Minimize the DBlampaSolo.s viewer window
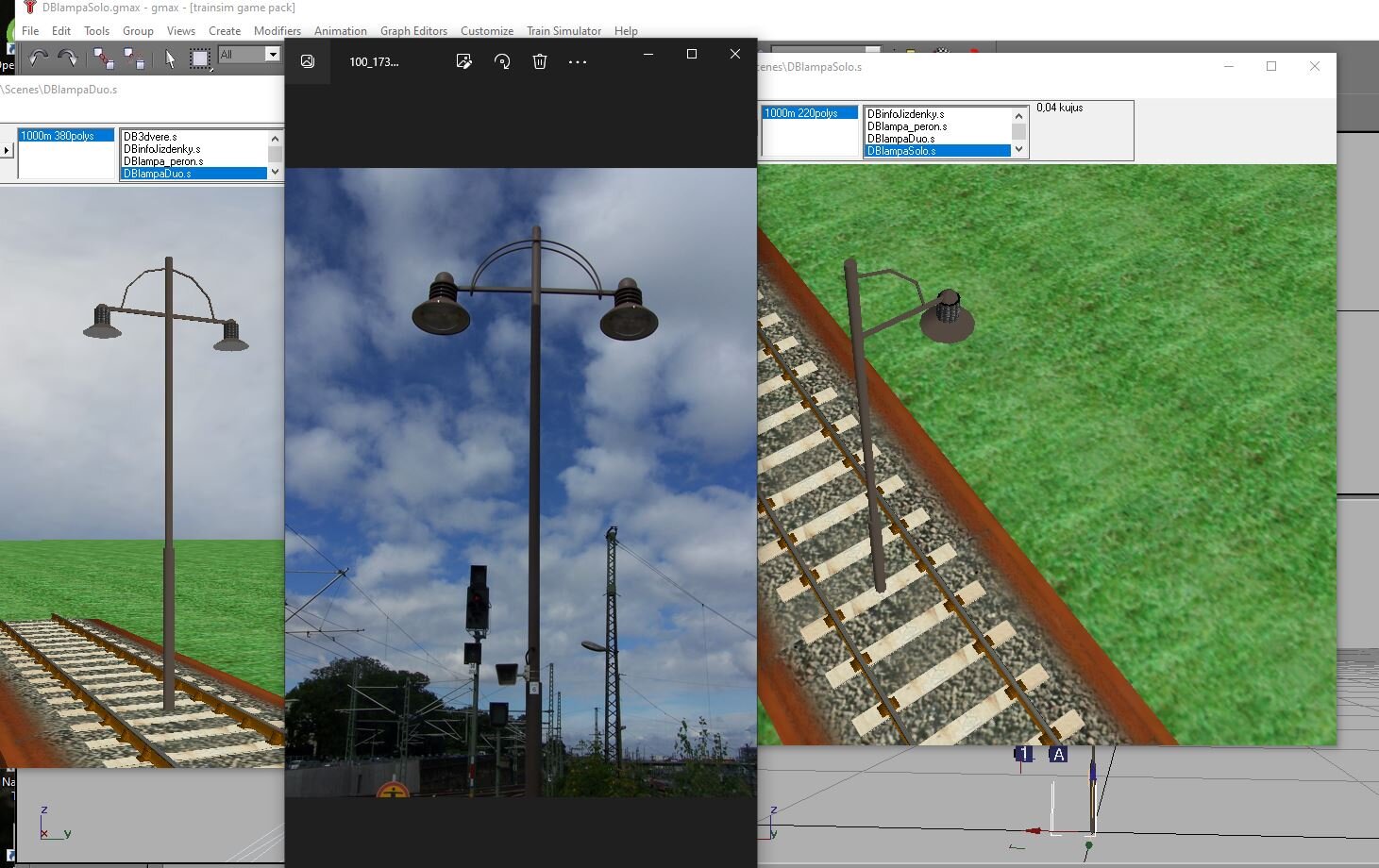This screenshot has width=1379, height=868. (x=1229, y=66)
